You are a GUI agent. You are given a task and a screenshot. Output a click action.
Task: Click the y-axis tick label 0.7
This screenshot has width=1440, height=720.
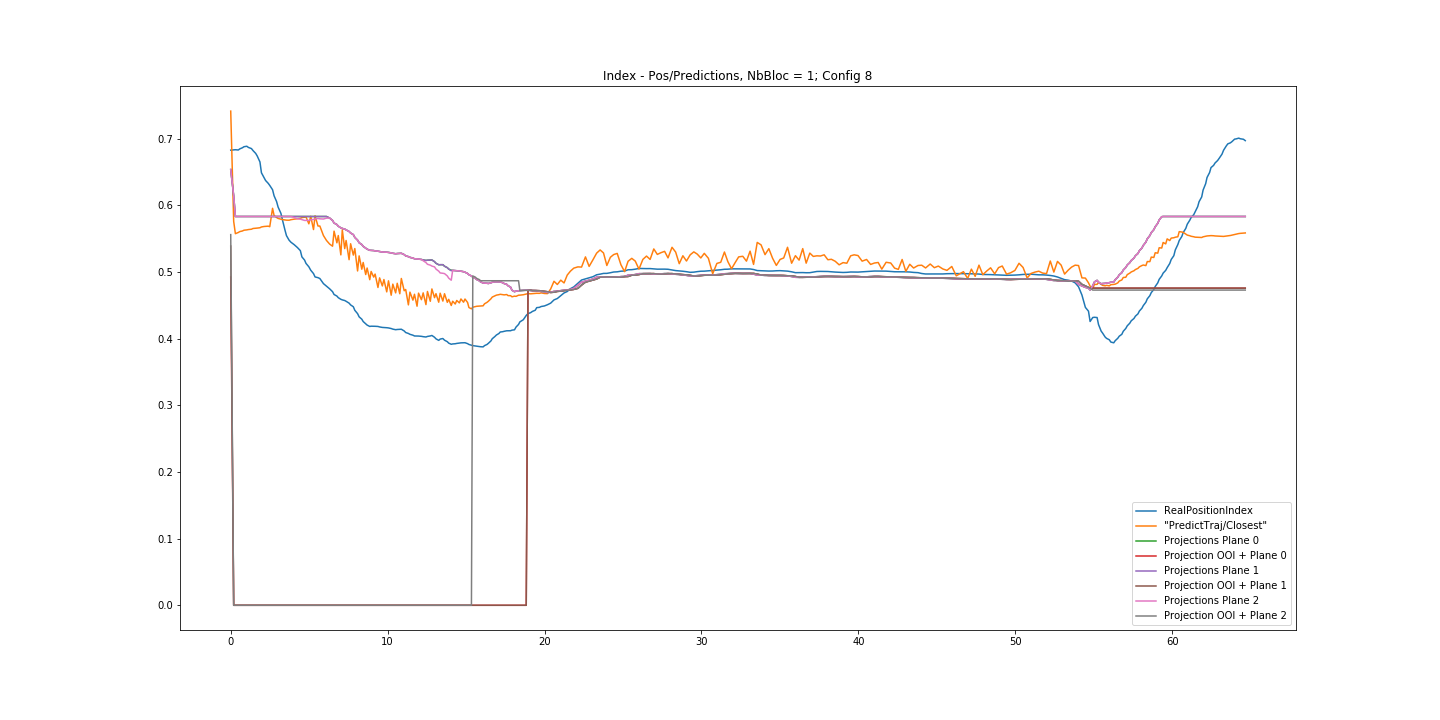tap(163, 139)
